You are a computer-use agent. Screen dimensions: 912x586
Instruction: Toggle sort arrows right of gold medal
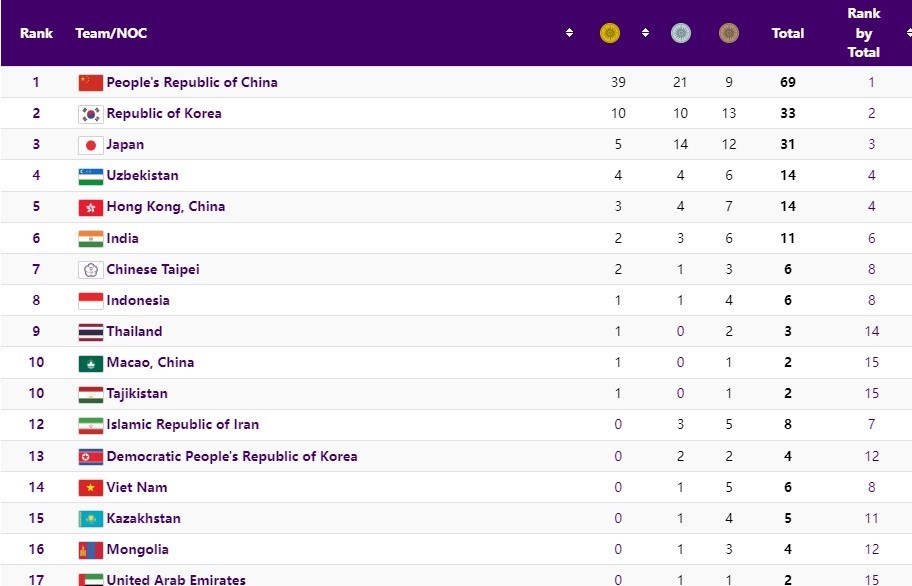[x=646, y=33]
